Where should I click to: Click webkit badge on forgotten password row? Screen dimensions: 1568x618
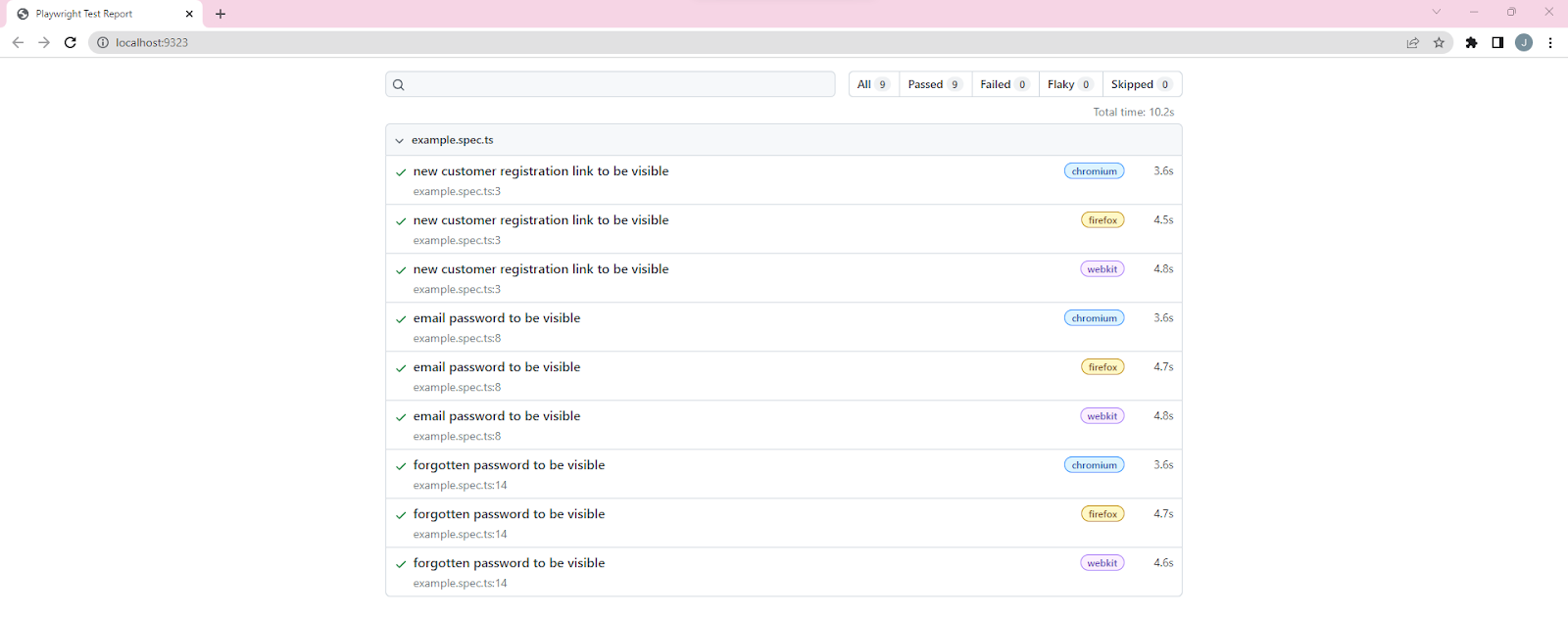[1102, 563]
